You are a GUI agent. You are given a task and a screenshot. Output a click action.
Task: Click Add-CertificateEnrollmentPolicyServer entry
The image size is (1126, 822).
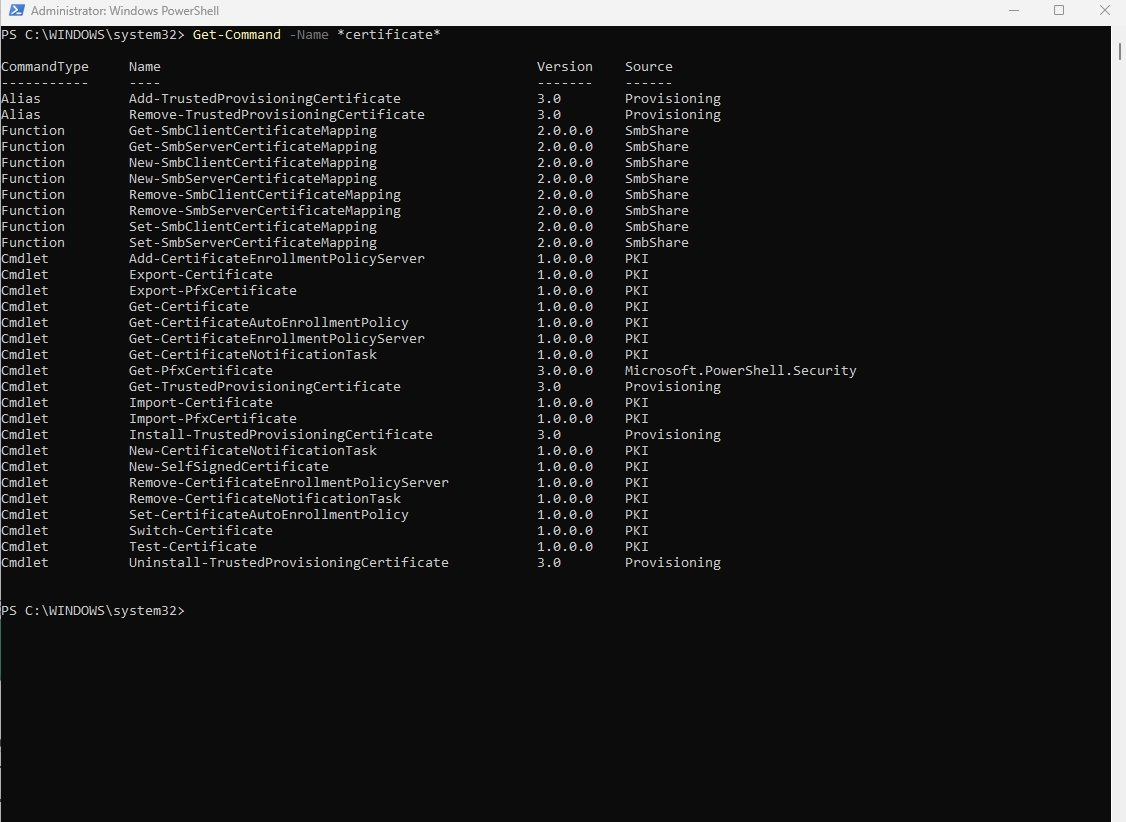[276, 258]
